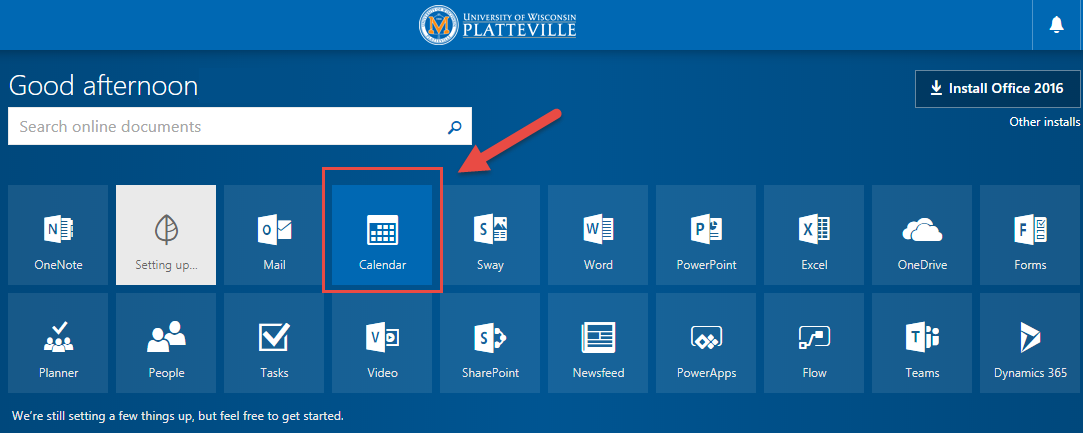The image size is (1083, 433).
Task: Click the search magnifier icon
Action: click(x=454, y=127)
